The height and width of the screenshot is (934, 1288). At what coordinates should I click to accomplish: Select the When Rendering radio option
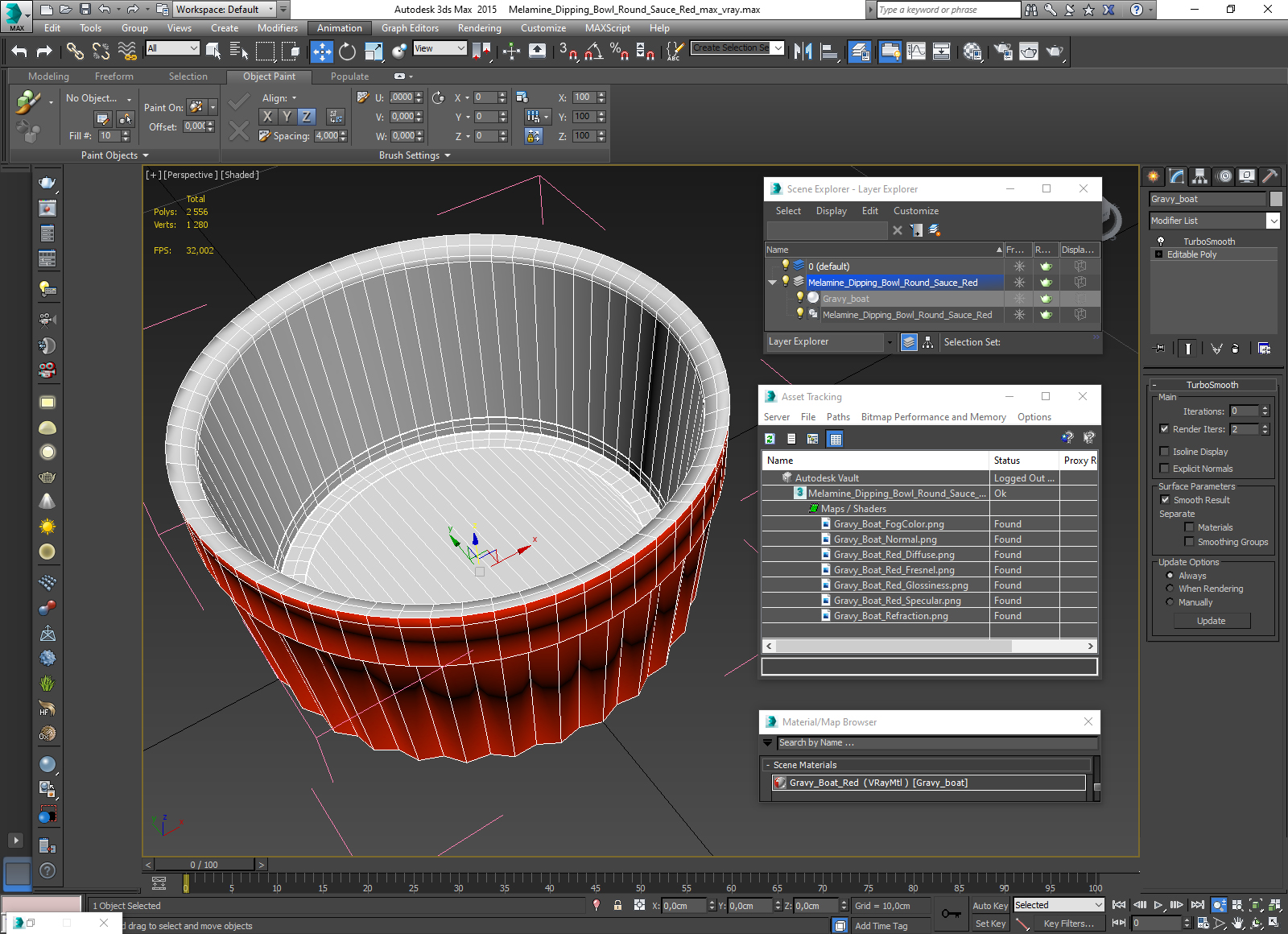1170,589
